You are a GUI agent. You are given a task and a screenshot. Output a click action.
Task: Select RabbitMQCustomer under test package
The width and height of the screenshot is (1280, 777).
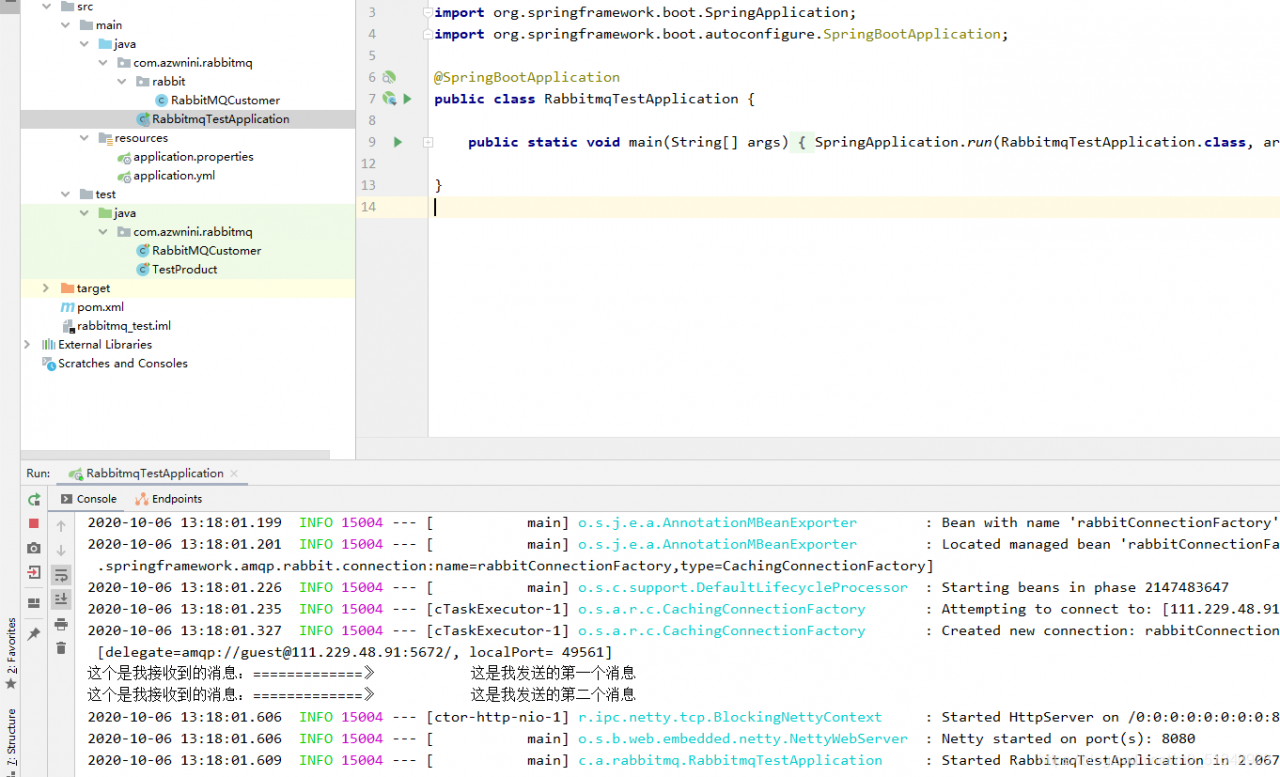click(206, 251)
